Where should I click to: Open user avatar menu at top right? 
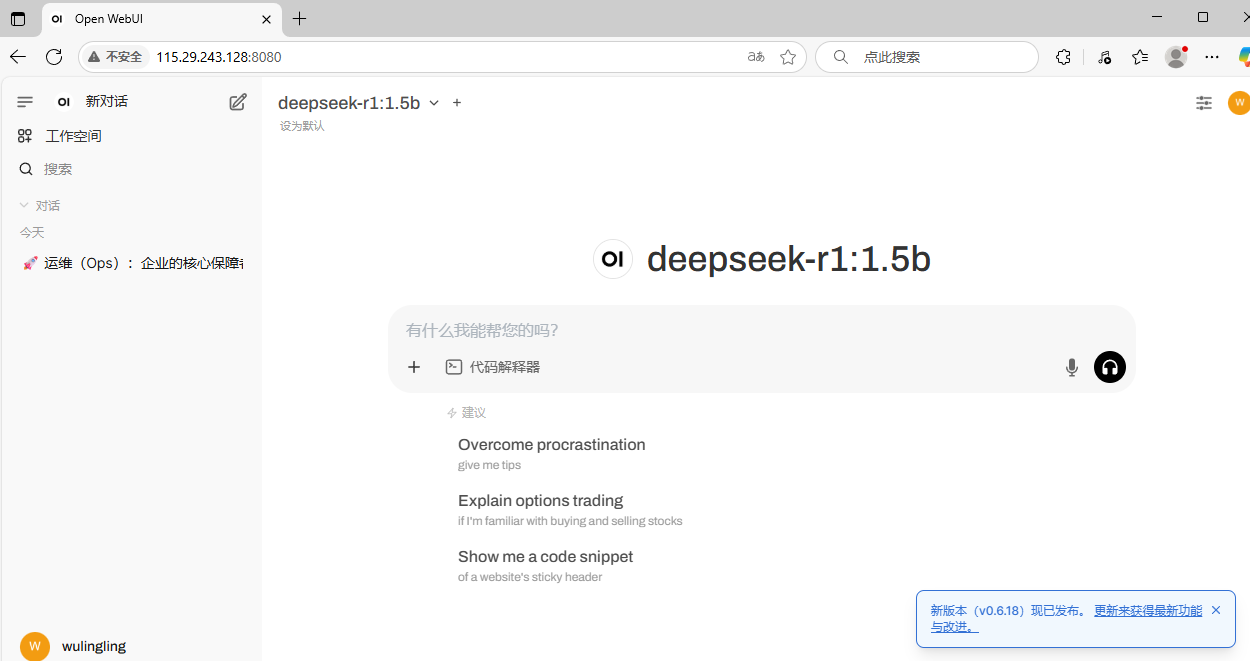(1239, 103)
